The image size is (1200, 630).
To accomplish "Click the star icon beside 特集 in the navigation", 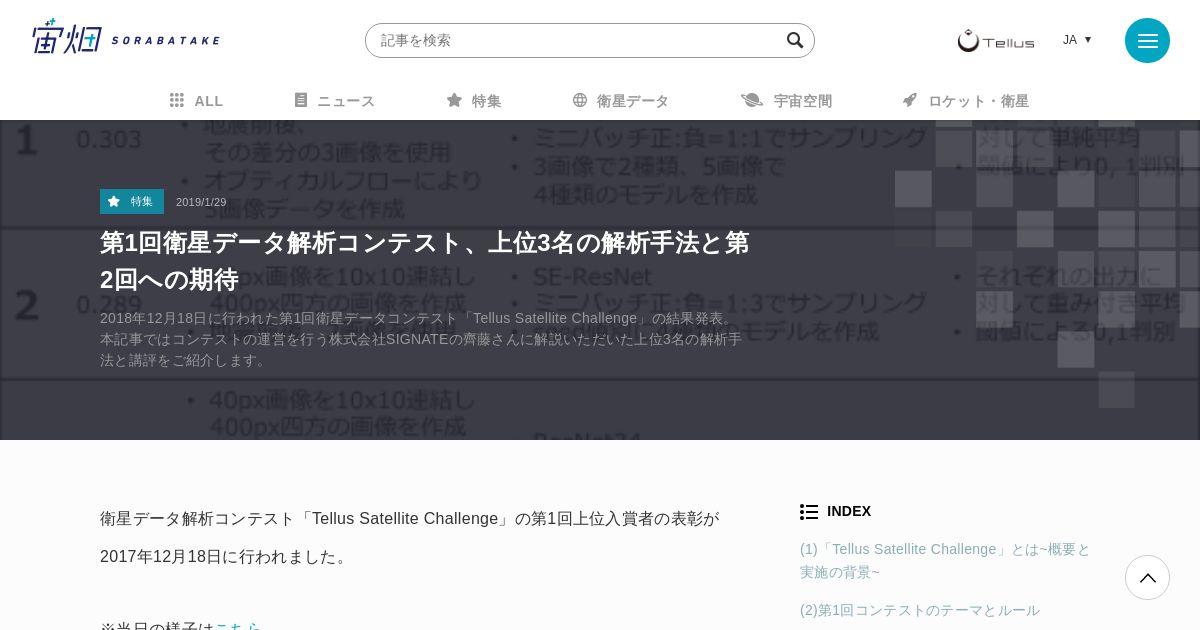I will [454, 100].
